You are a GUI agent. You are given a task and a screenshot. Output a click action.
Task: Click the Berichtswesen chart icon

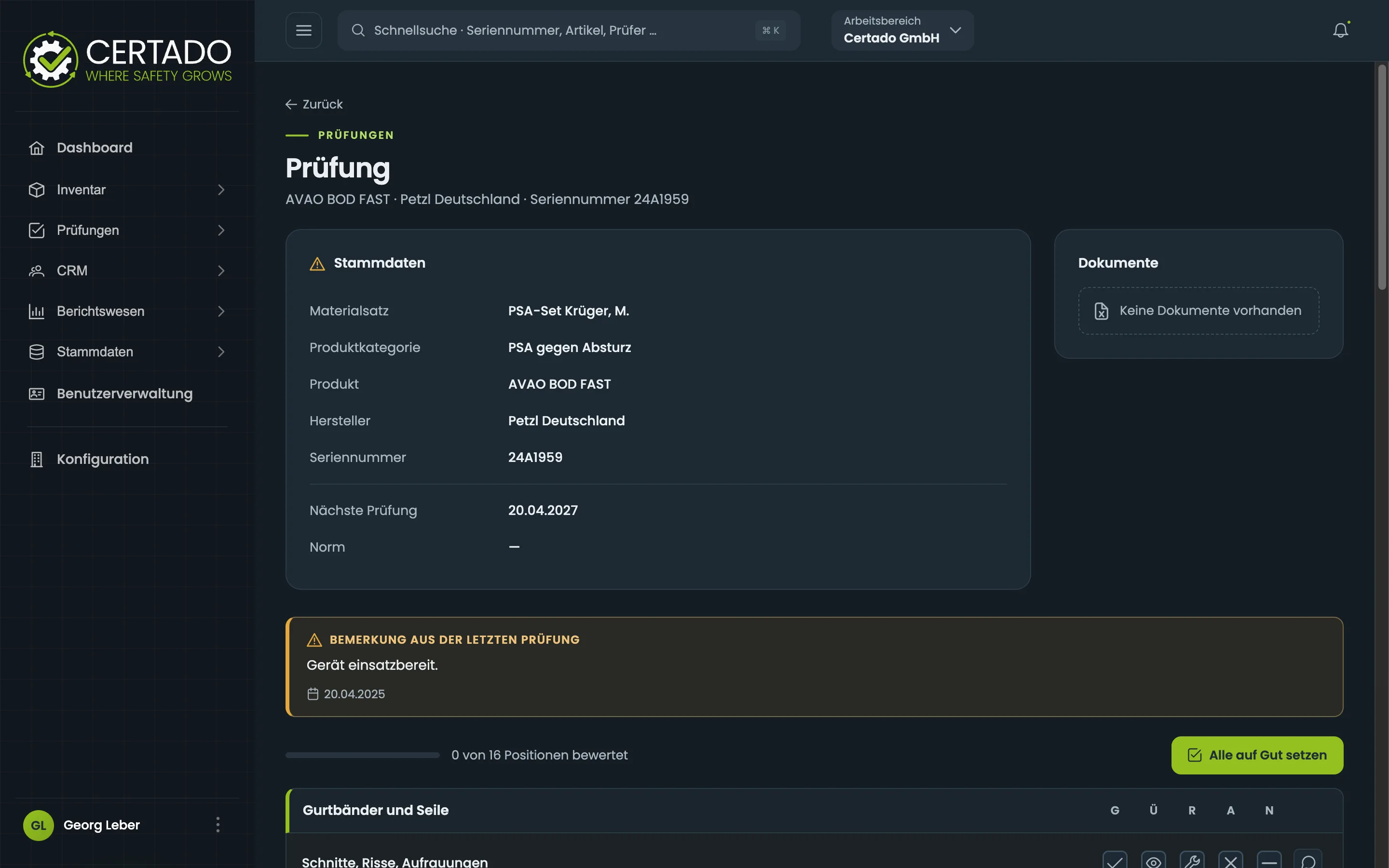tap(37, 311)
